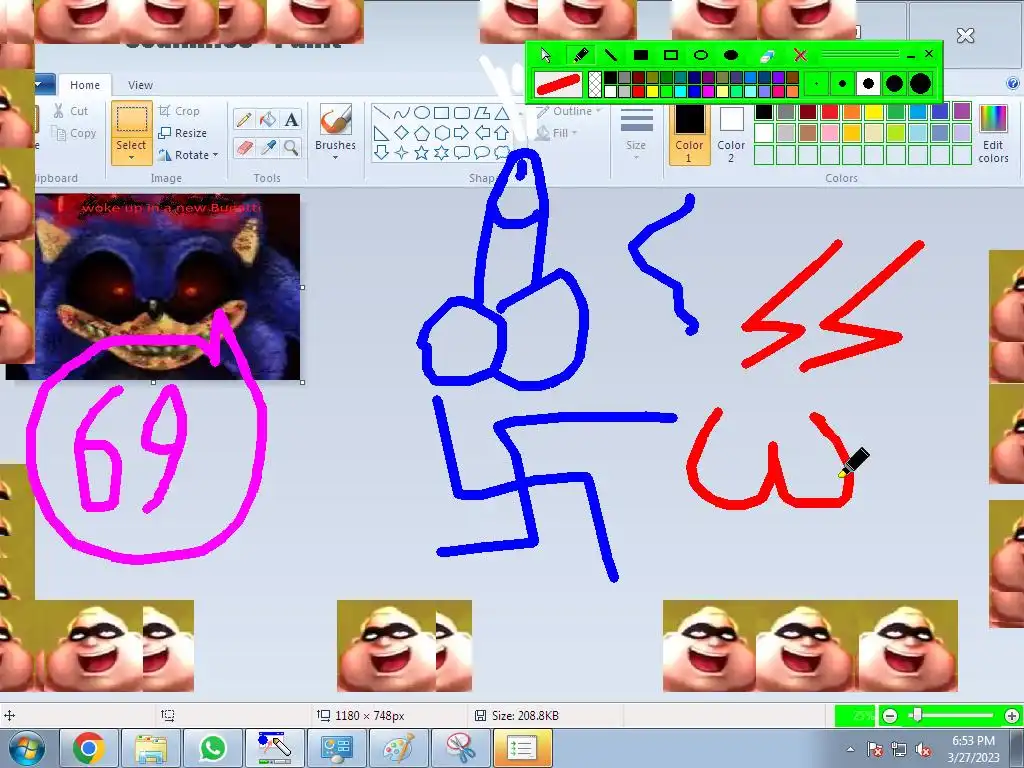The width and height of the screenshot is (1024, 768).
Task: Select the Color picker eyedropper tool
Action: click(268, 148)
